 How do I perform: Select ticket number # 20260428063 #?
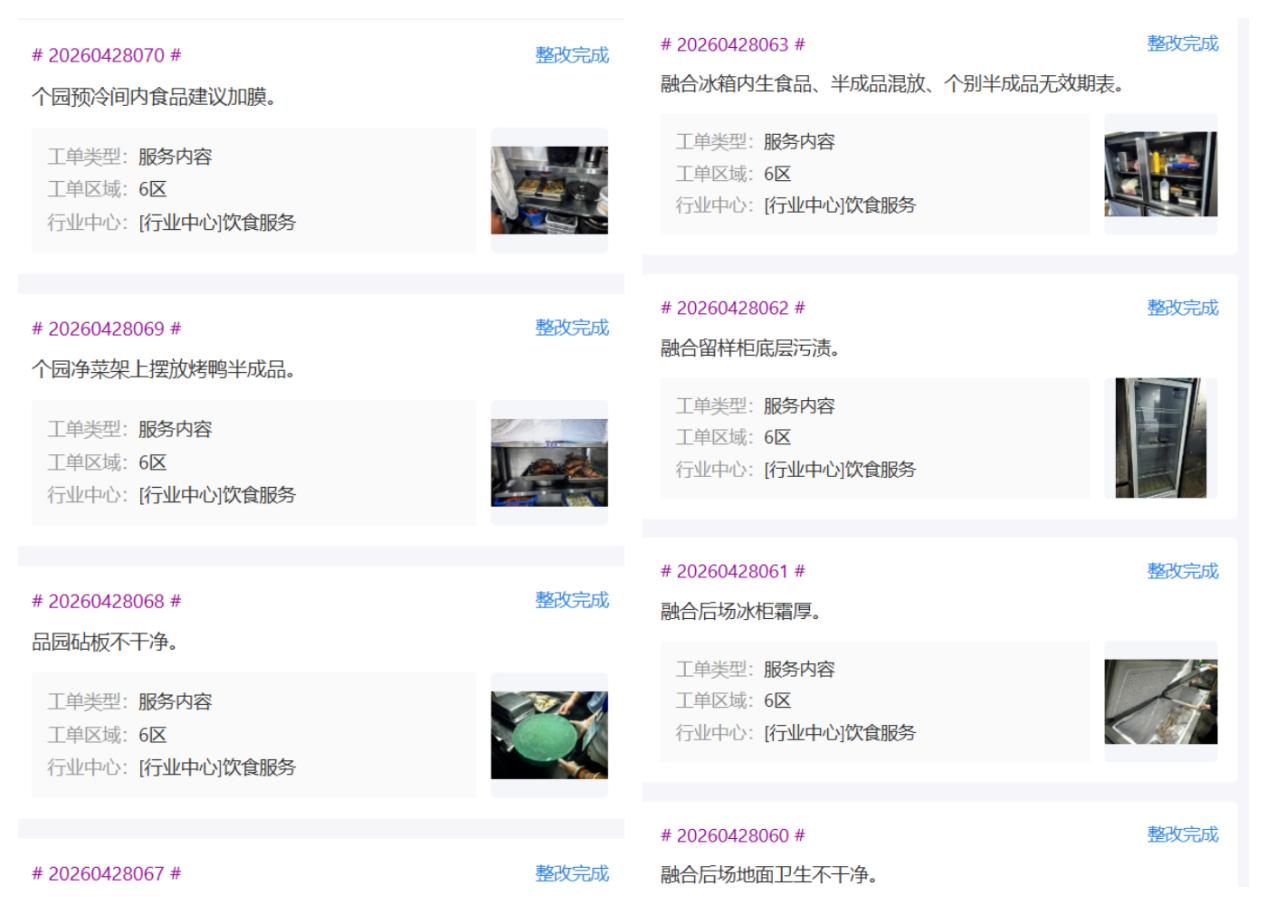click(733, 44)
